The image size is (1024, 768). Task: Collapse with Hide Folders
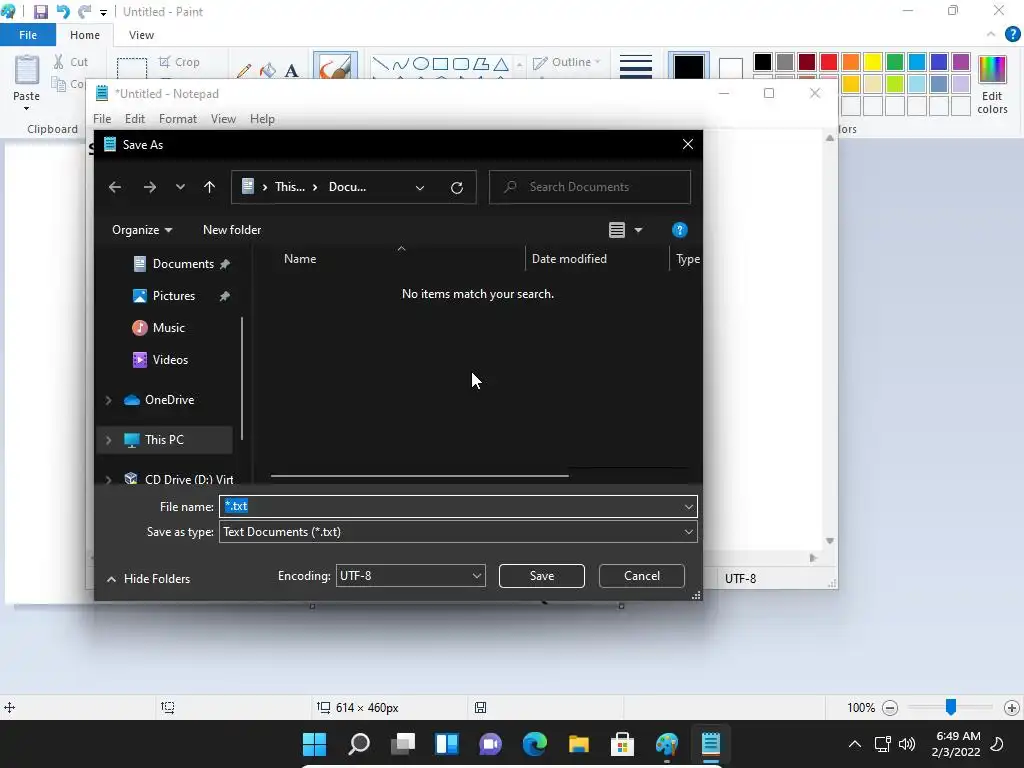148,579
